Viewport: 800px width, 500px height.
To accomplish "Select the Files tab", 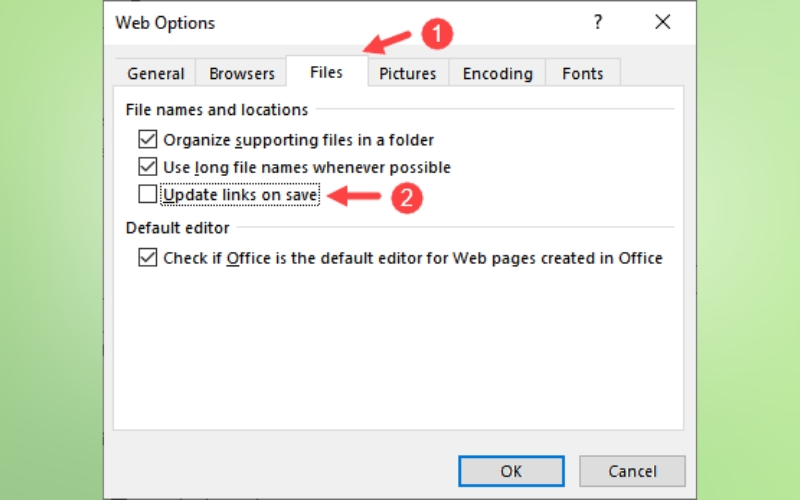I will (326, 72).
